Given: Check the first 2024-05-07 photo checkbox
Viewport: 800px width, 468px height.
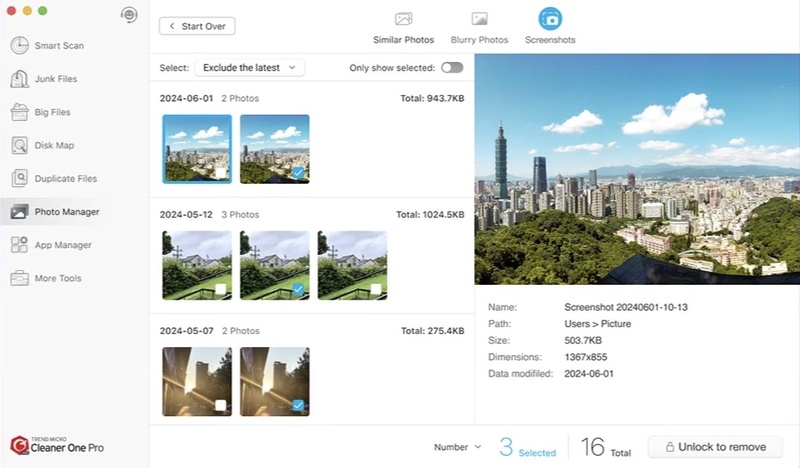Looking at the screenshot, I should click(220, 405).
